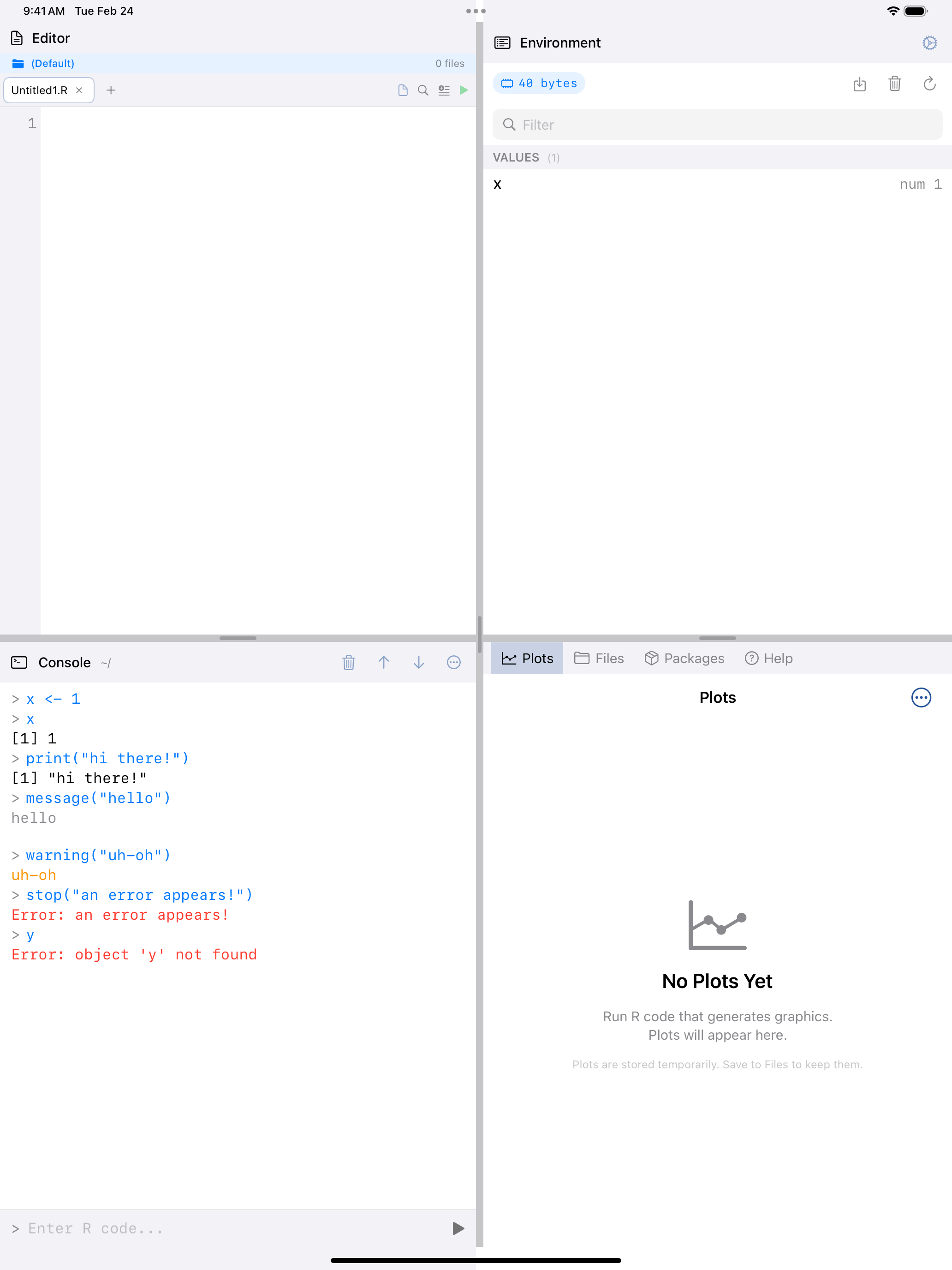Open Environment settings via the gear icon
952x1270 pixels.
[x=929, y=42]
